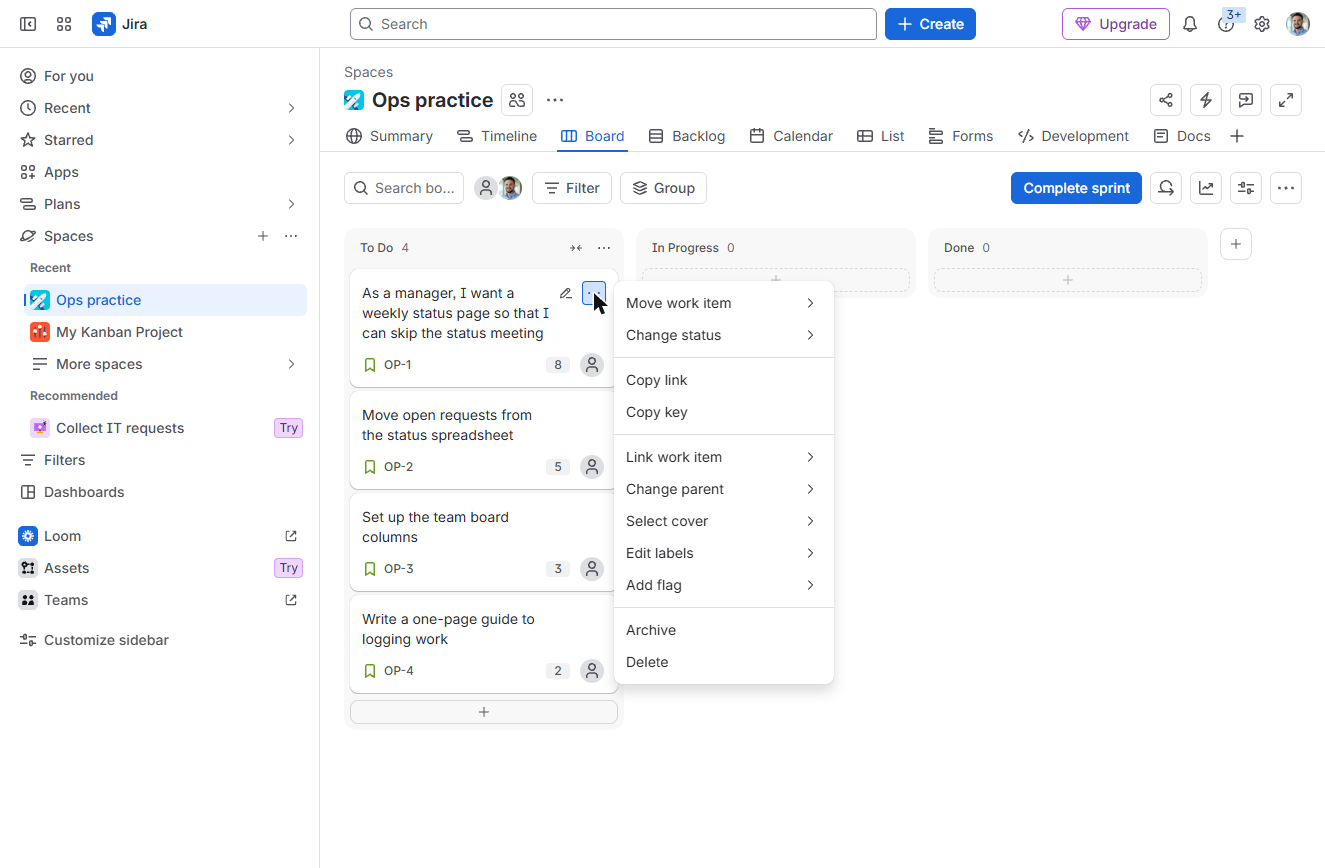Viewport: 1325px width, 868px height.
Task: Select Copy link in the context menu
Action: 724,380
